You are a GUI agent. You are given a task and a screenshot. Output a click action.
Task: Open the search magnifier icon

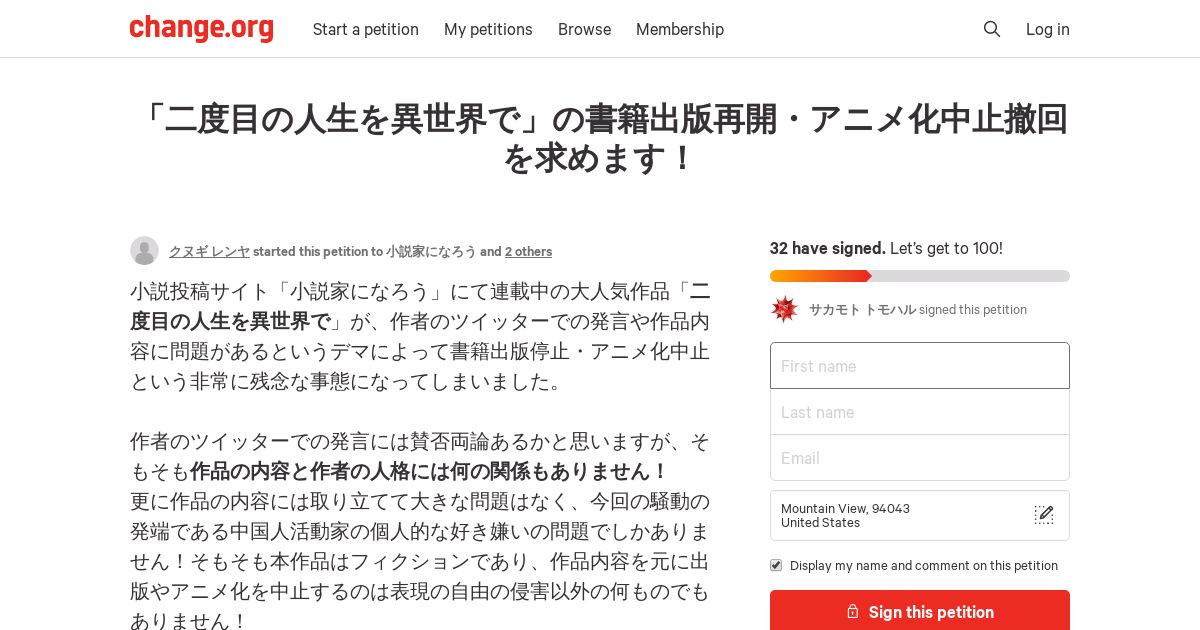992,29
